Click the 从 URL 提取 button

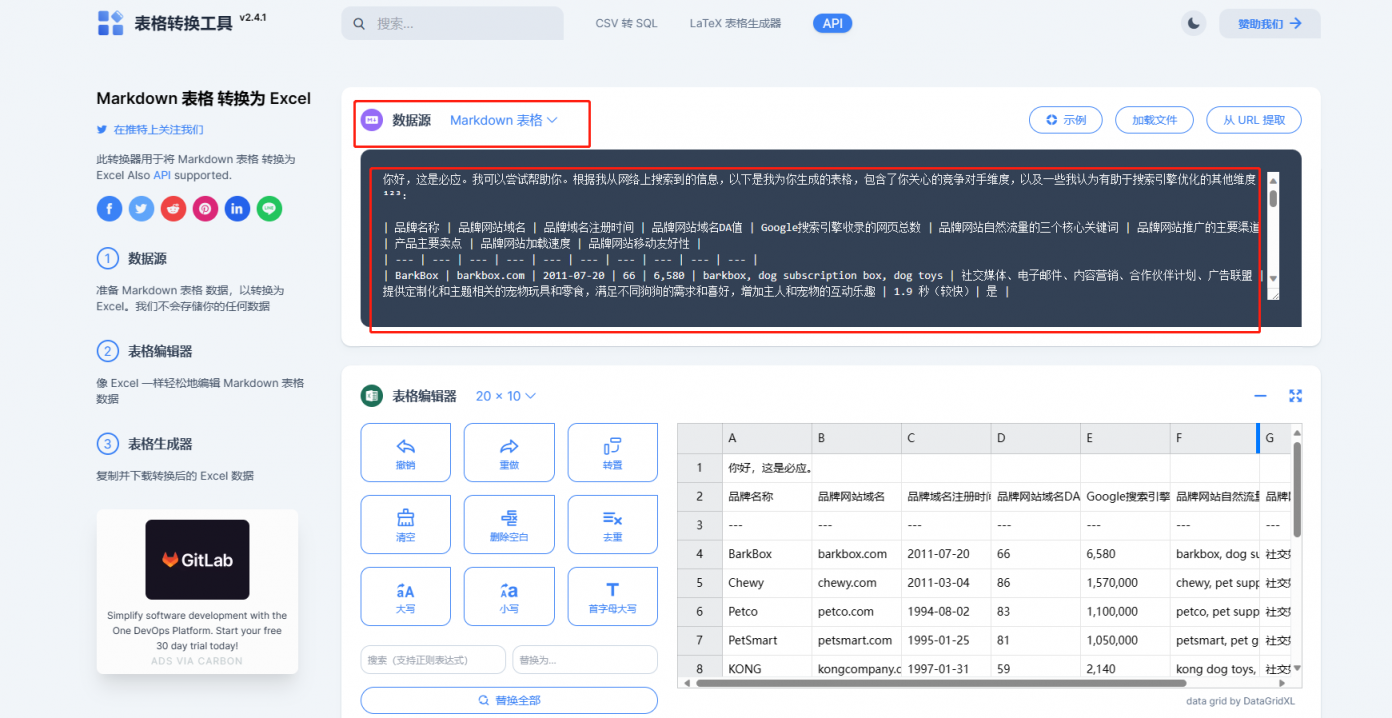click(x=1254, y=120)
